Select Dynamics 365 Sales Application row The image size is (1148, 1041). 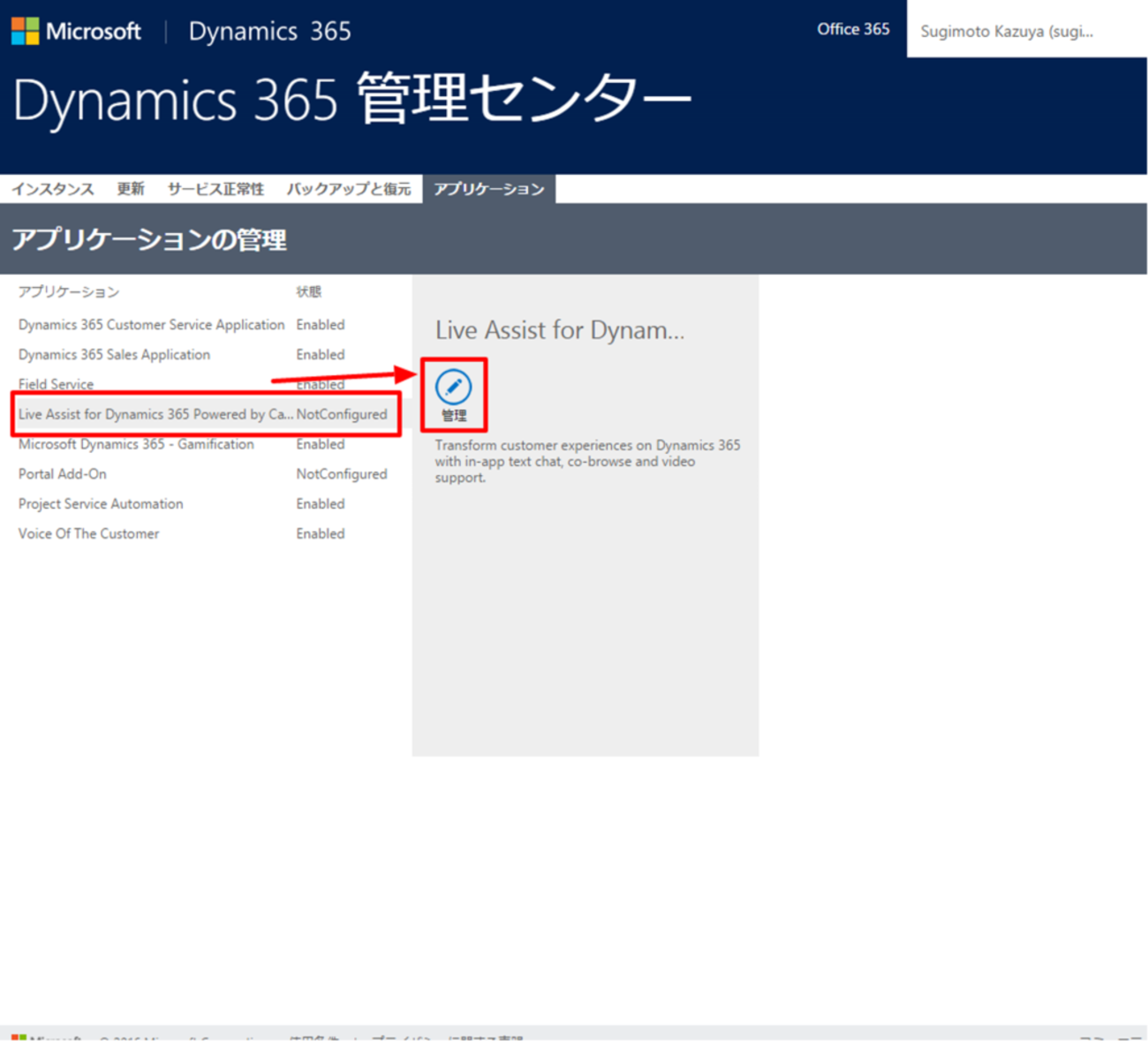[x=114, y=355]
